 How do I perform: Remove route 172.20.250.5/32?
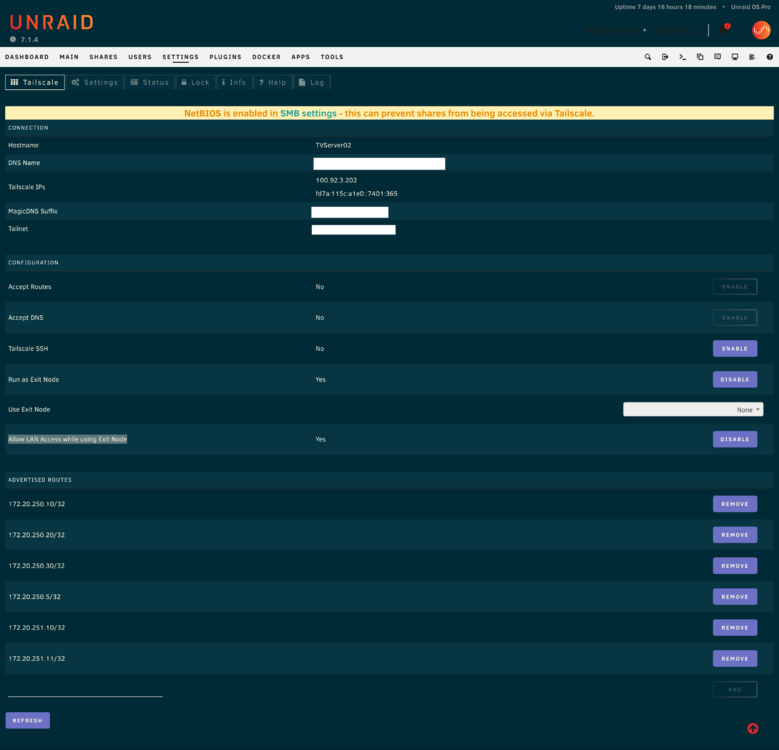pyautogui.click(x=735, y=597)
